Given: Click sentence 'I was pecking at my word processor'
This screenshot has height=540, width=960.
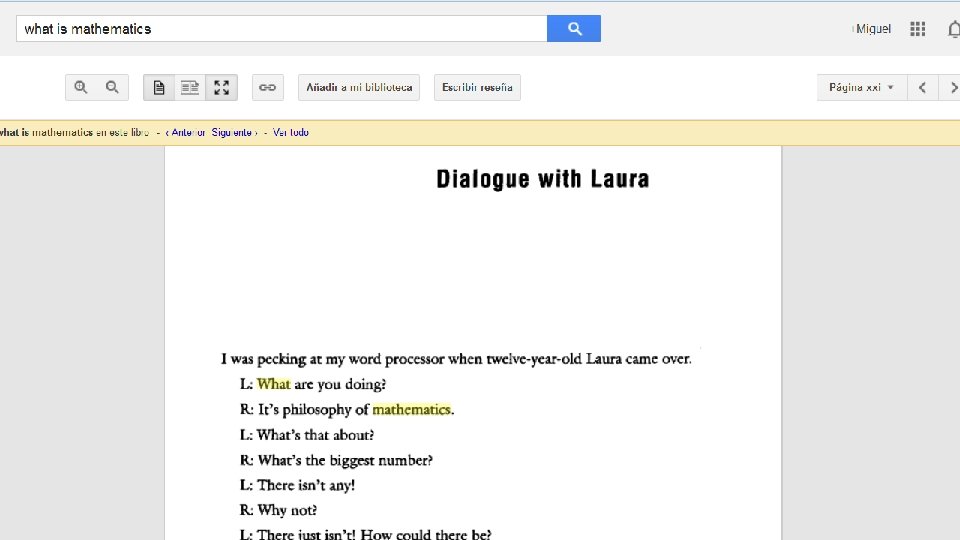Looking at the screenshot, I should tap(456, 359).
